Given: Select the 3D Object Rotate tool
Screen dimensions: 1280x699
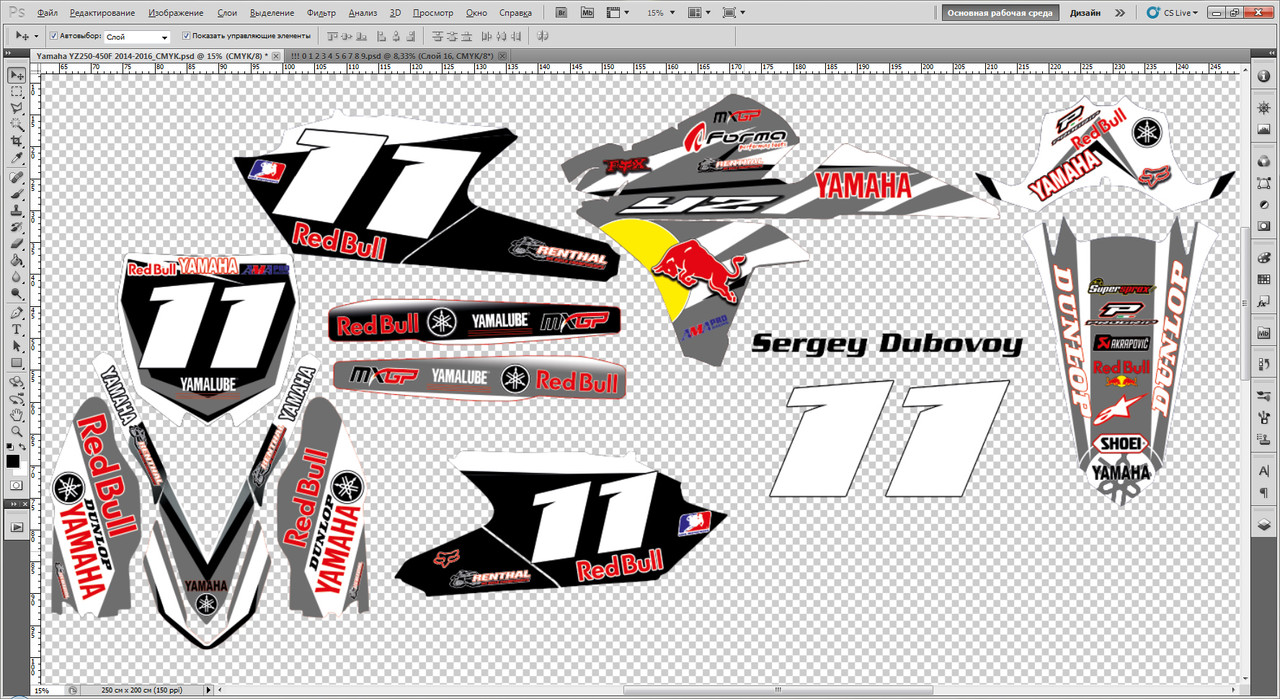Looking at the screenshot, I should (x=17, y=382).
